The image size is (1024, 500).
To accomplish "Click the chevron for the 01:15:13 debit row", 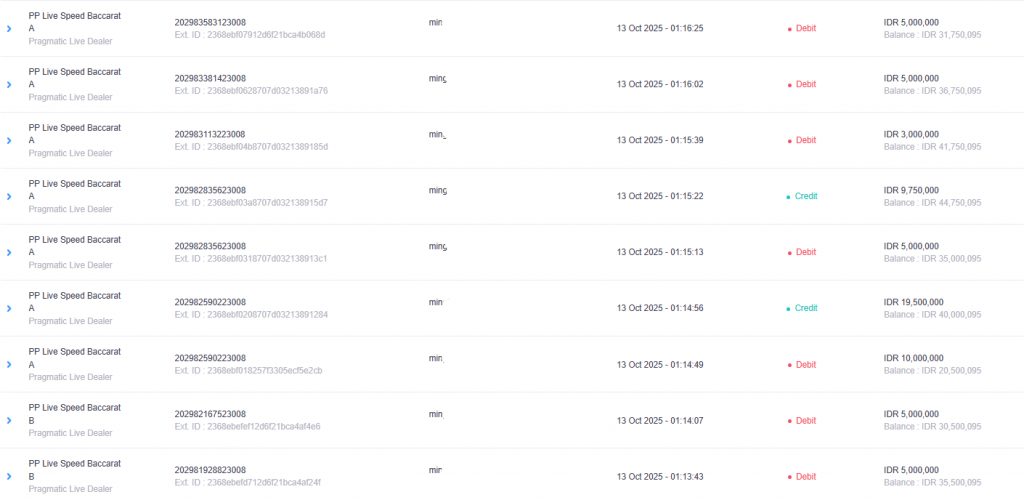I will point(9,253).
